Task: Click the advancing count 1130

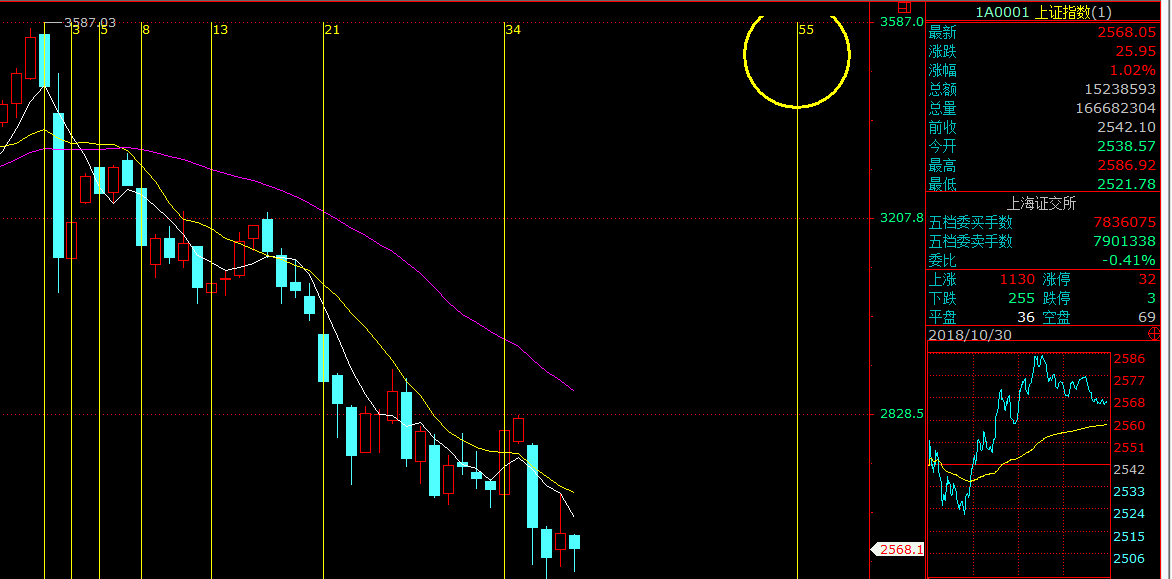Action: [1017, 279]
